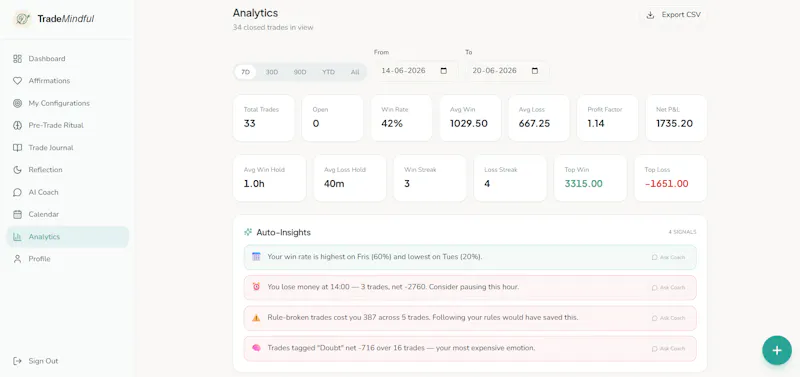The image size is (800, 377).
Task: Click the Open trades value 0
Action: [x=316, y=123]
